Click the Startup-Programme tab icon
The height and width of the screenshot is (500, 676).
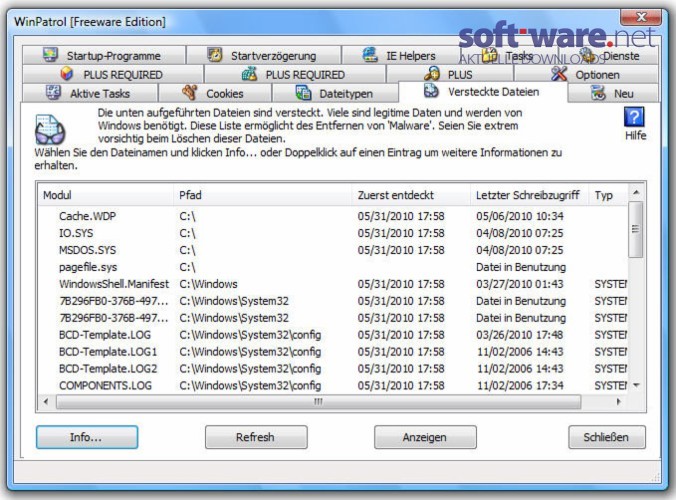[x=50, y=55]
